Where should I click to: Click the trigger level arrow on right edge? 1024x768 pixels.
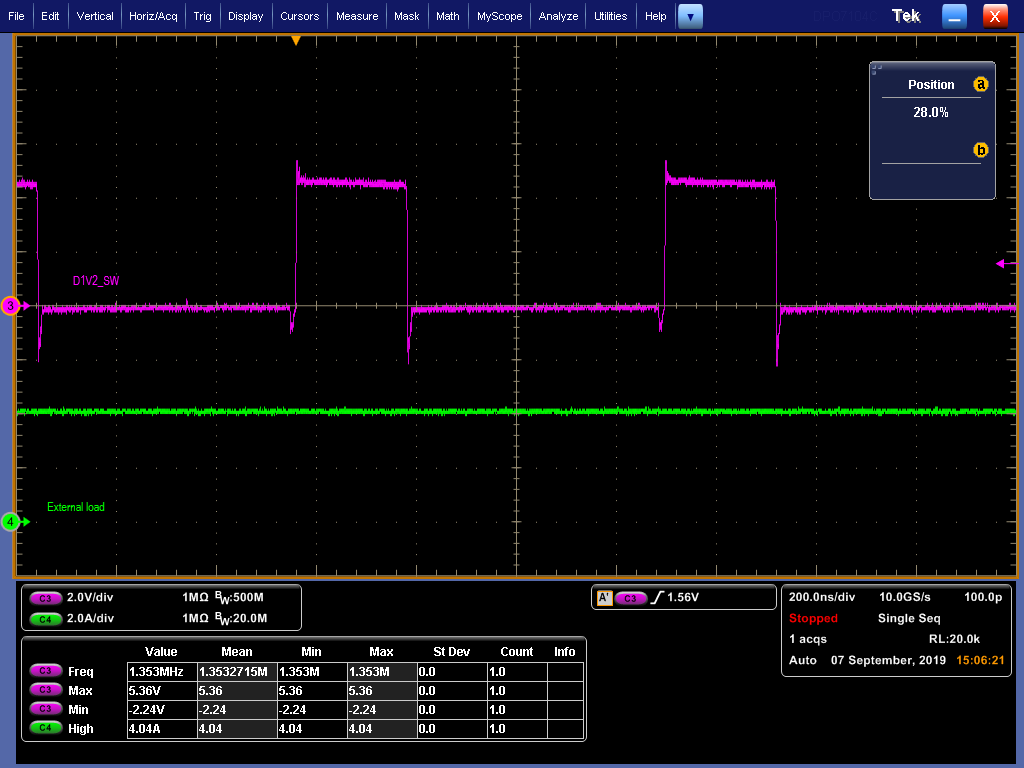1000,264
